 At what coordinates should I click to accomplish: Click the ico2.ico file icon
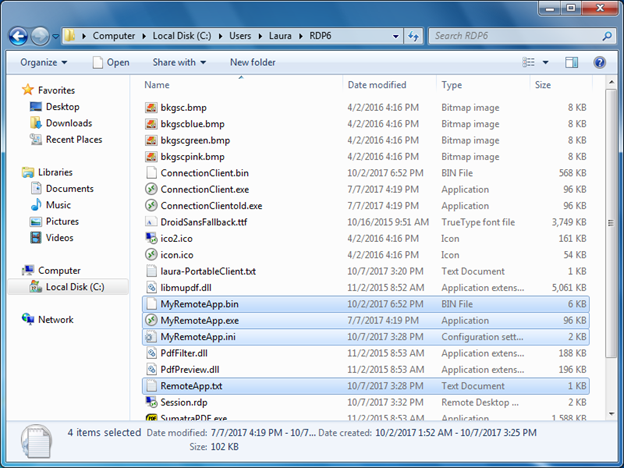pyautogui.click(x=152, y=238)
